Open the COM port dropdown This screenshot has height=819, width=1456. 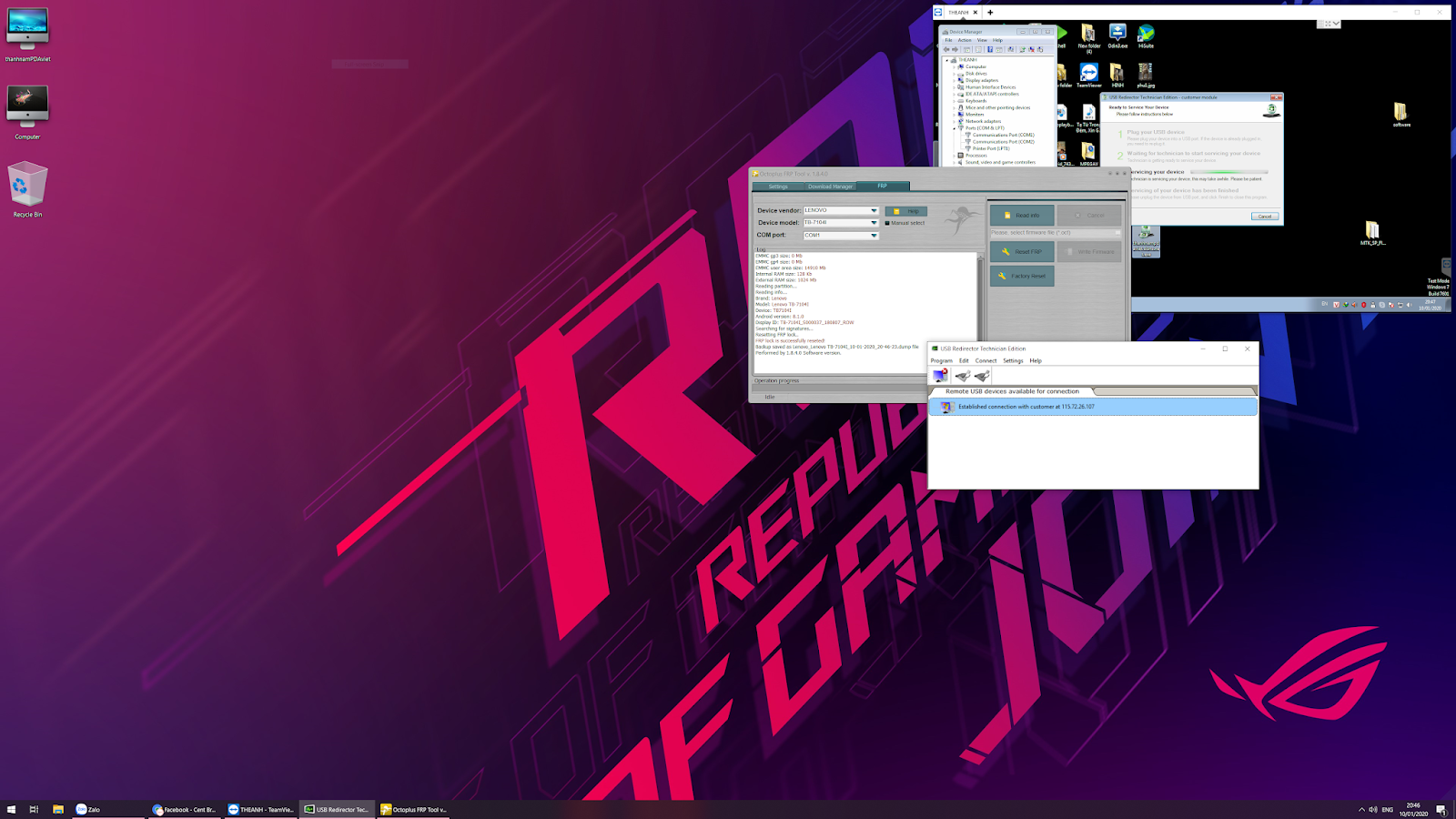(874, 235)
